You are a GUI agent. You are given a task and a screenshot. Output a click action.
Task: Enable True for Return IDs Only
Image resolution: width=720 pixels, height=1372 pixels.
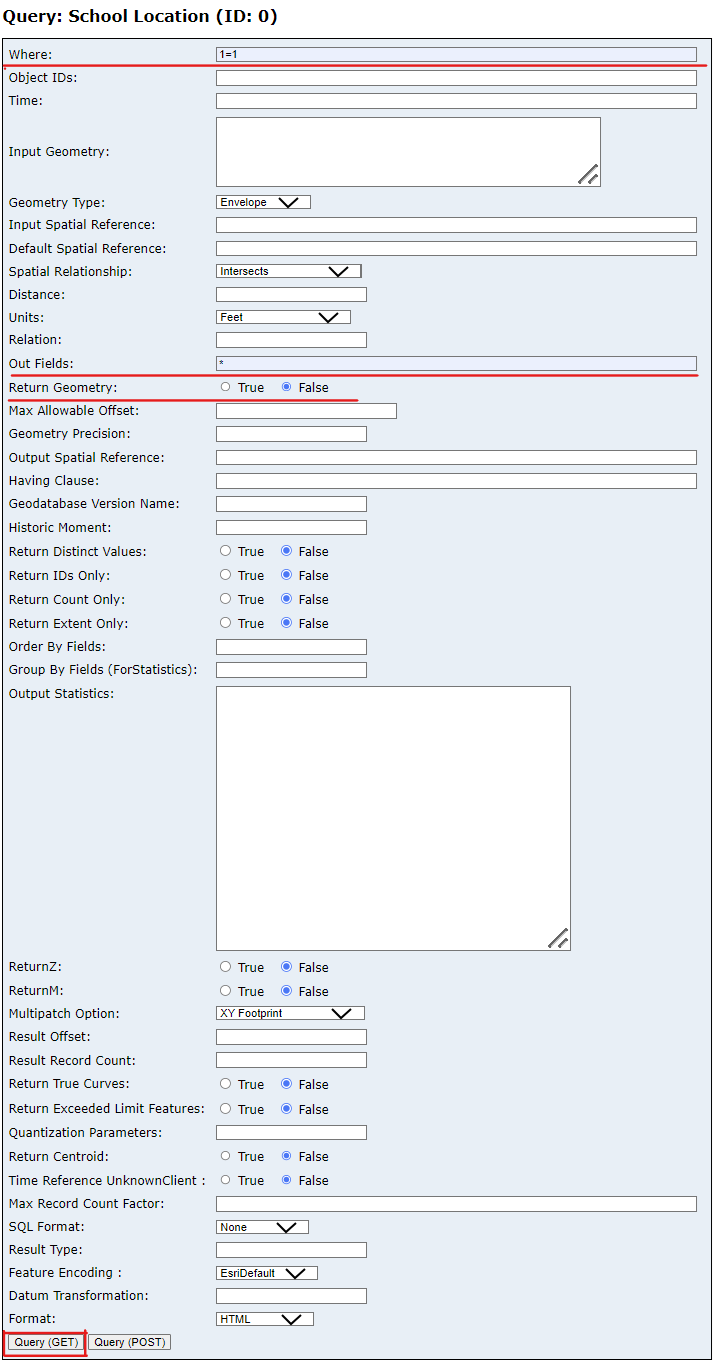226,576
